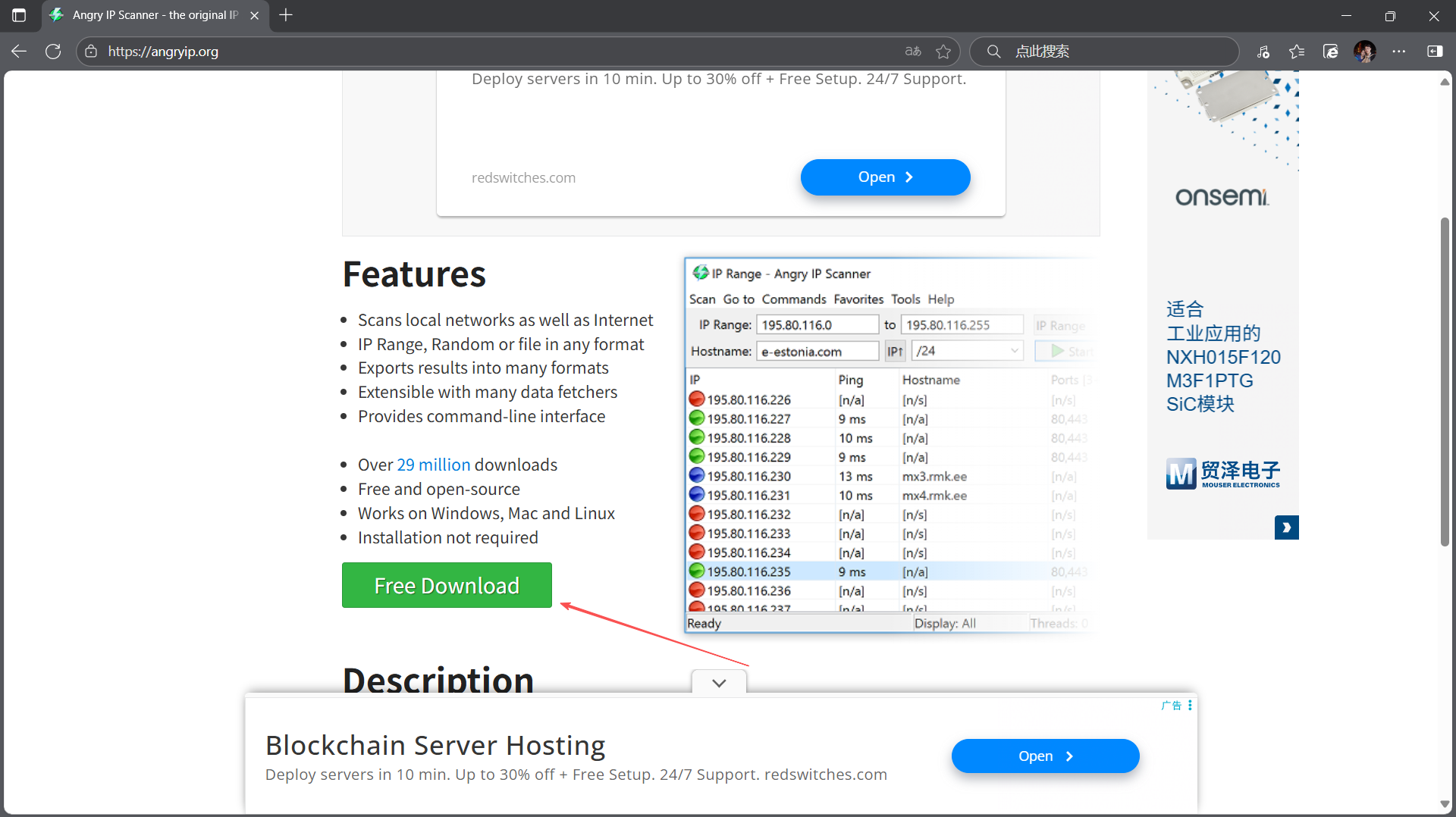The image size is (1456, 817).
Task: Click the search magnifier icon
Action: click(993, 51)
